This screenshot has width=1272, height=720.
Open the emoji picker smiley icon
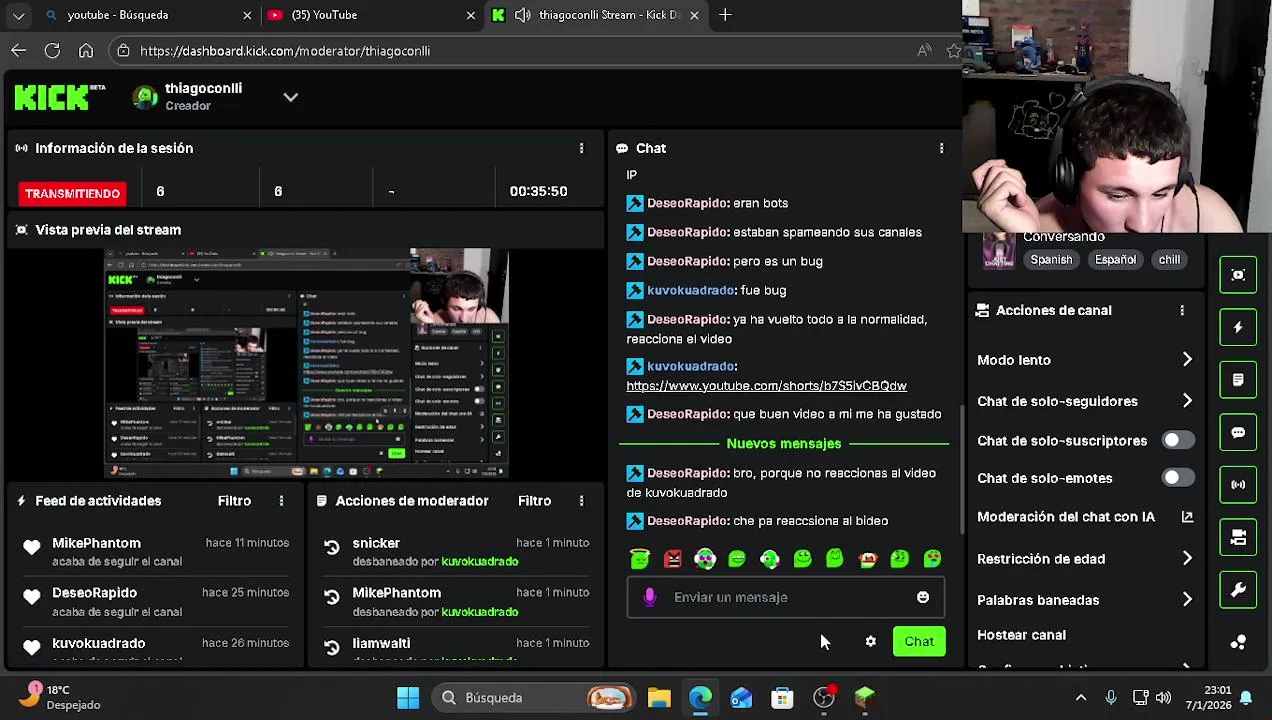tap(923, 597)
